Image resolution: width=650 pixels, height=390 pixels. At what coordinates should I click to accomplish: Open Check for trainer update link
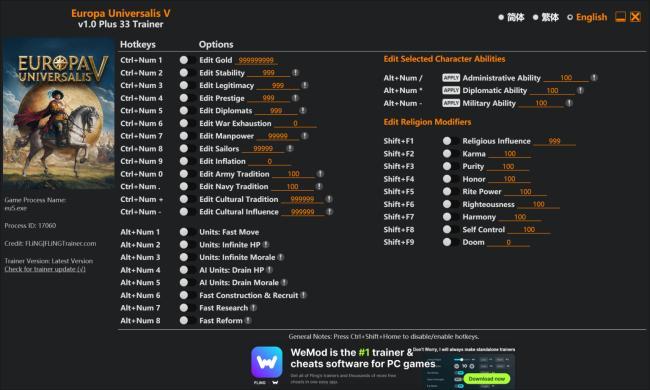tap(45, 269)
